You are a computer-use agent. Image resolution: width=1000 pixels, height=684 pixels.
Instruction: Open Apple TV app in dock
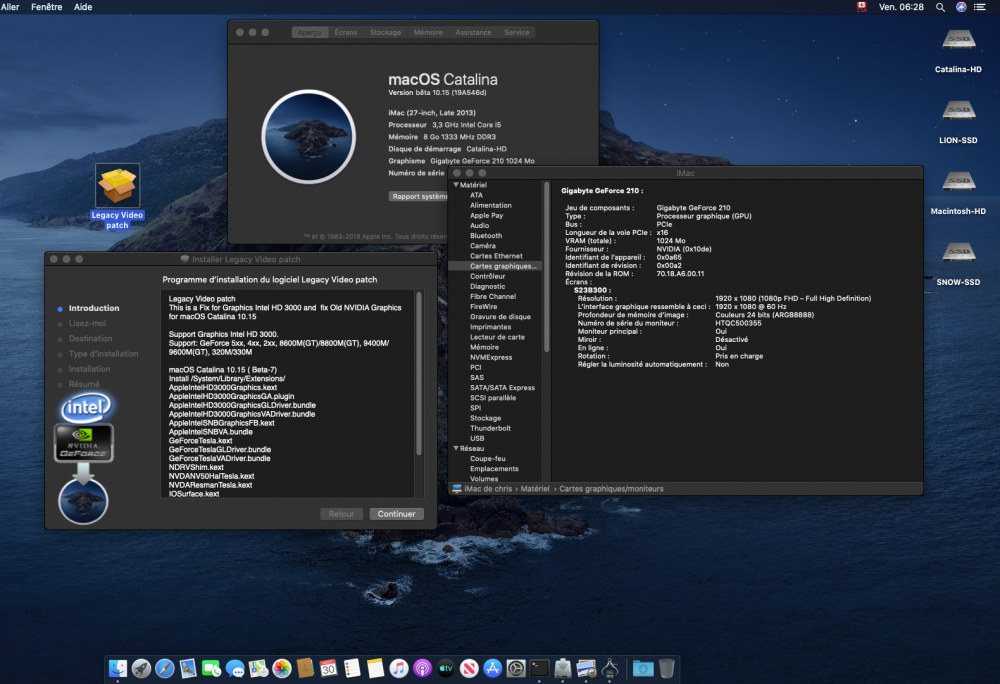(445, 668)
